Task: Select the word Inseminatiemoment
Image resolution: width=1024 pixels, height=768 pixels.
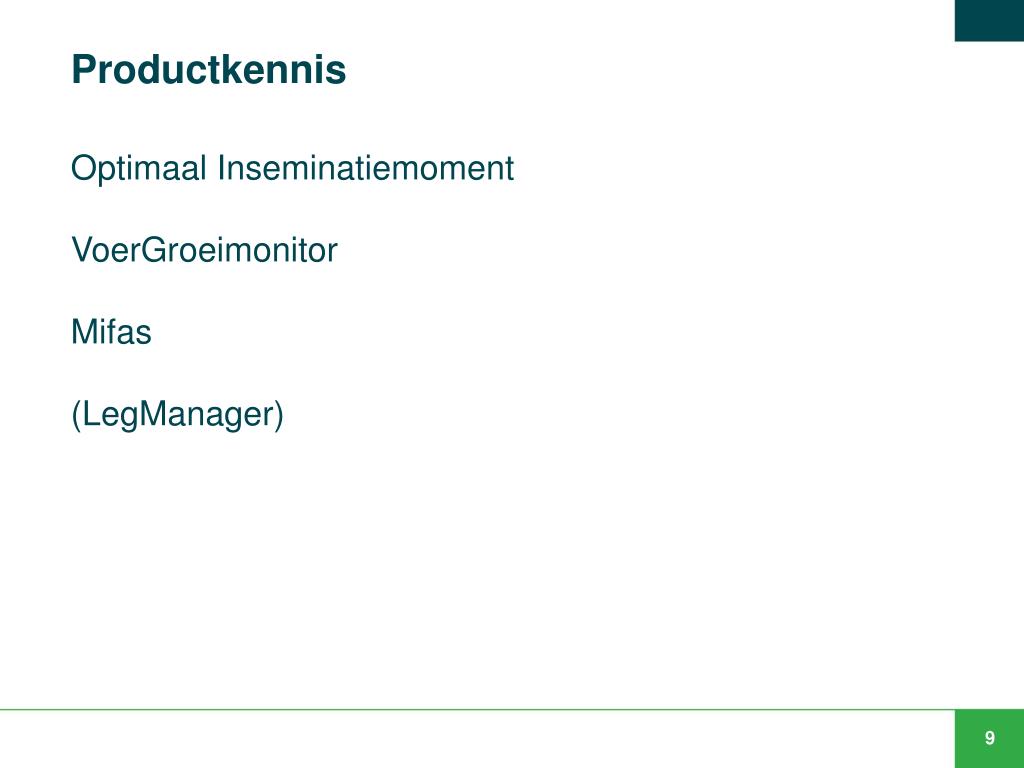Action: (x=366, y=168)
